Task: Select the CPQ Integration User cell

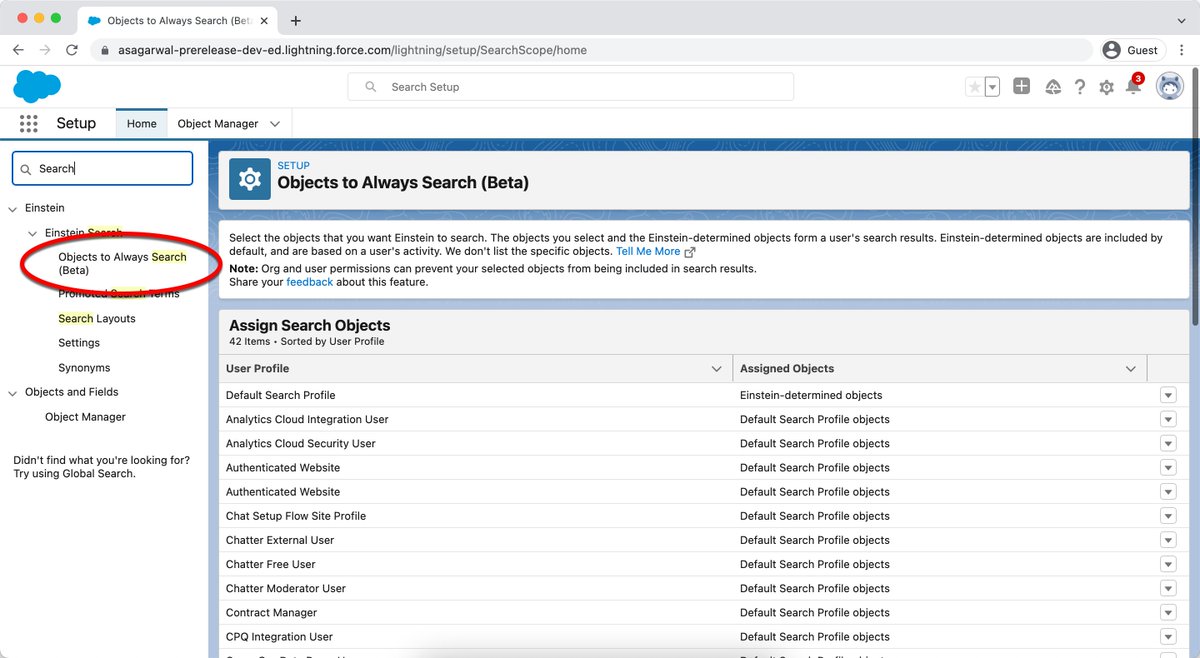Action: [x=476, y=637]
